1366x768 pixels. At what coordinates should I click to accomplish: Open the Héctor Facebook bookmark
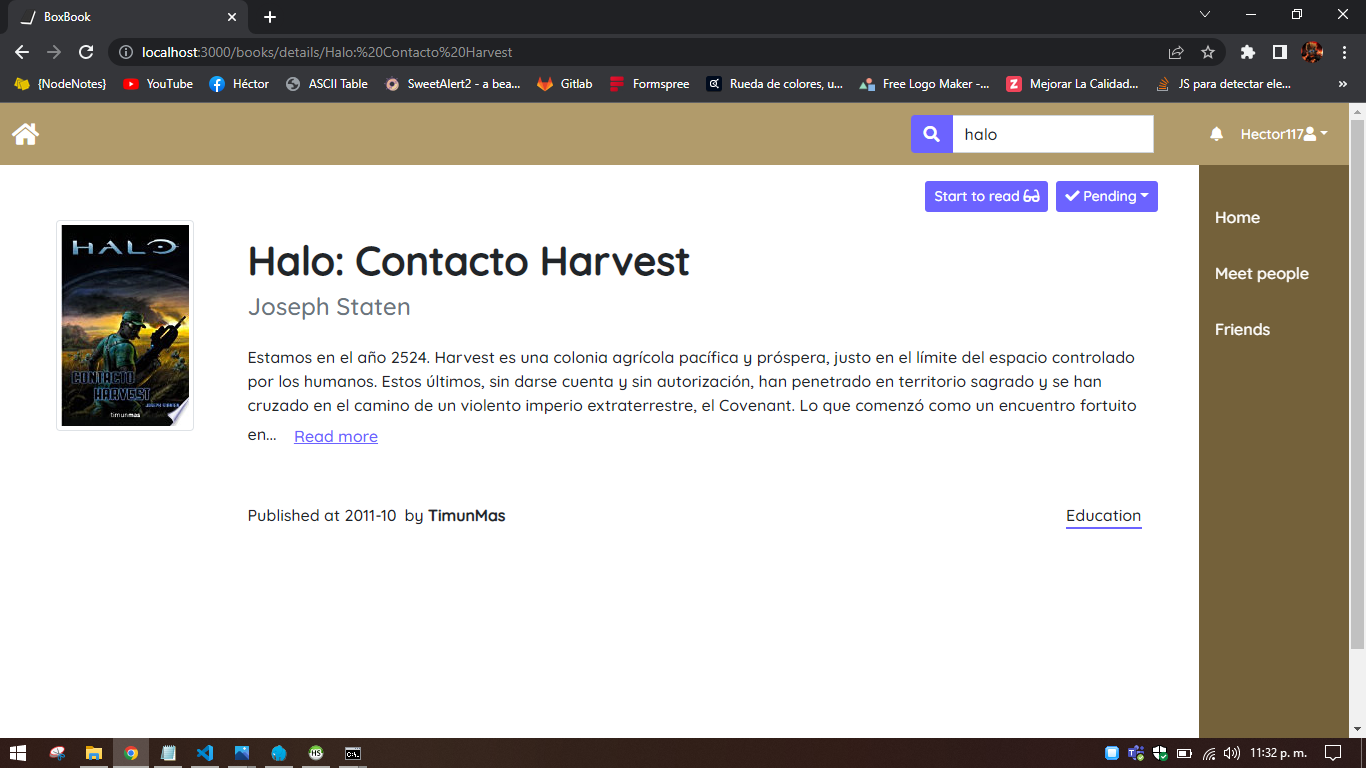coord(239,84)
